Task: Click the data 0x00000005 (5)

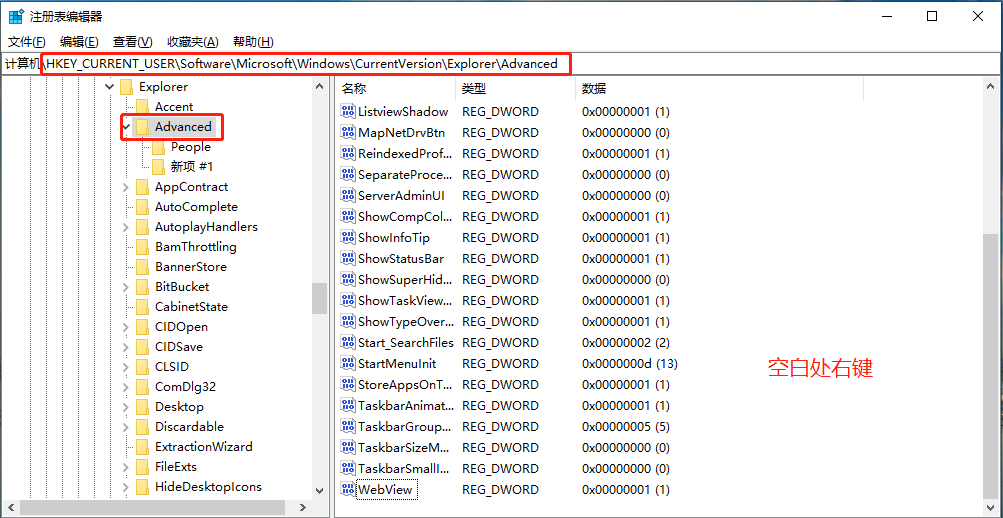Action: coord(626,427)
